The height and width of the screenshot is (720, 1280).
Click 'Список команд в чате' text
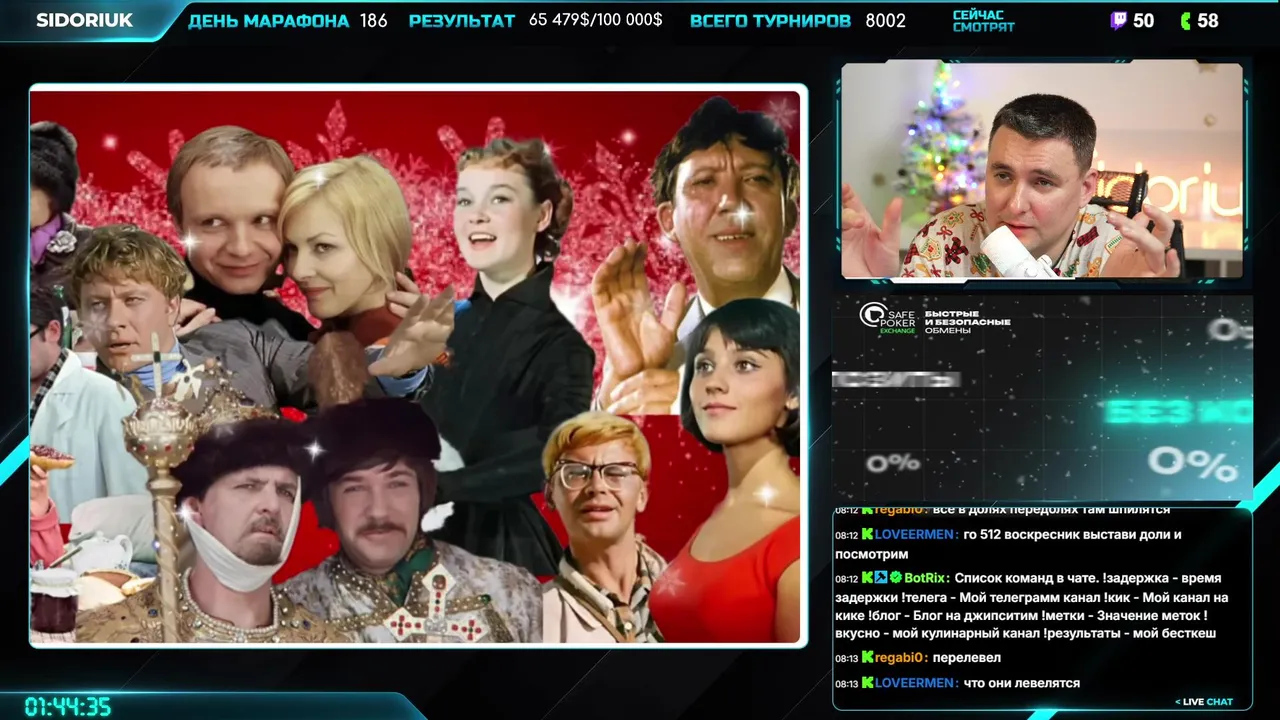coord(1028,578)
